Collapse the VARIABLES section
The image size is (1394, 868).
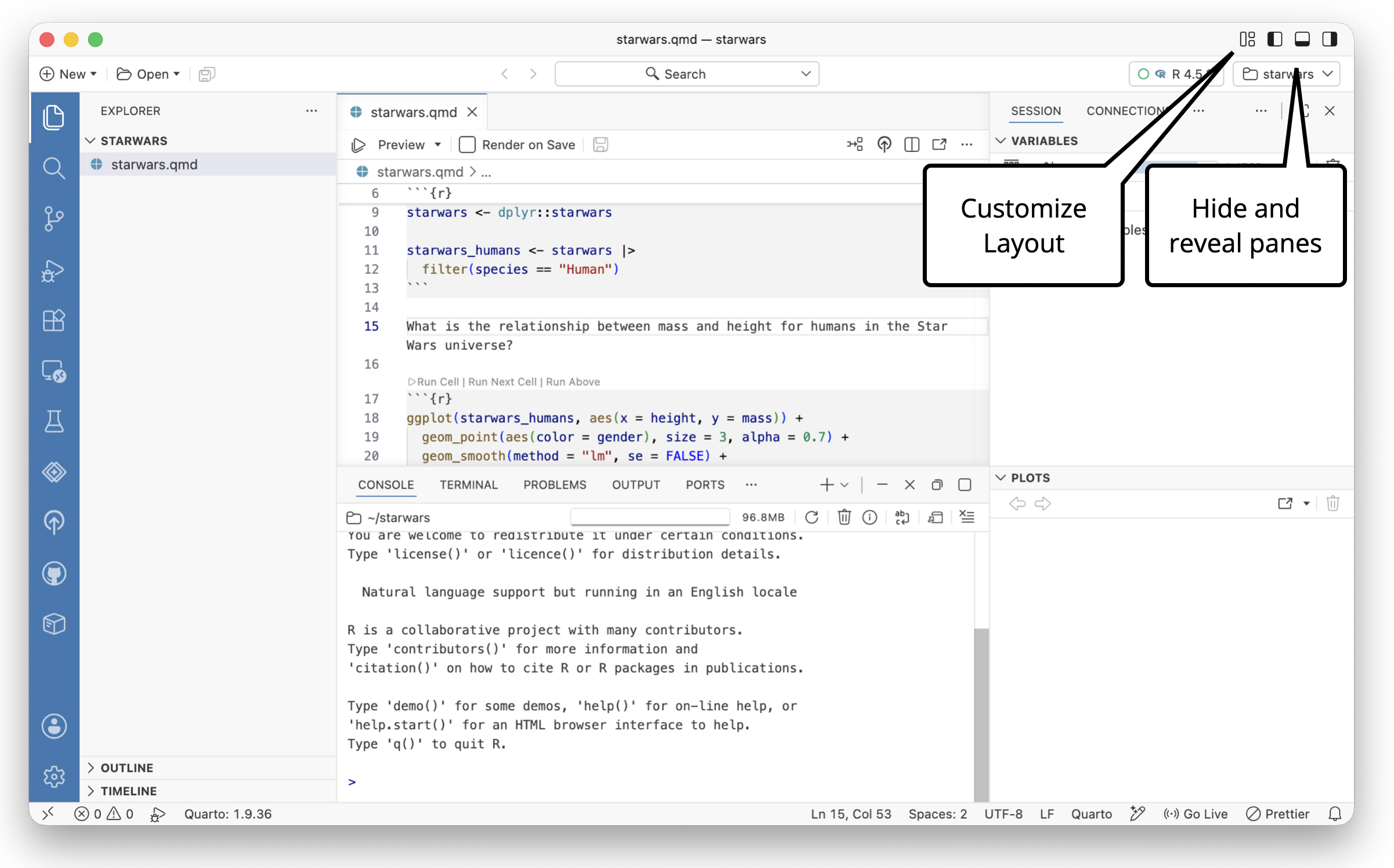pyautogui.click(x=1001, y=141)
